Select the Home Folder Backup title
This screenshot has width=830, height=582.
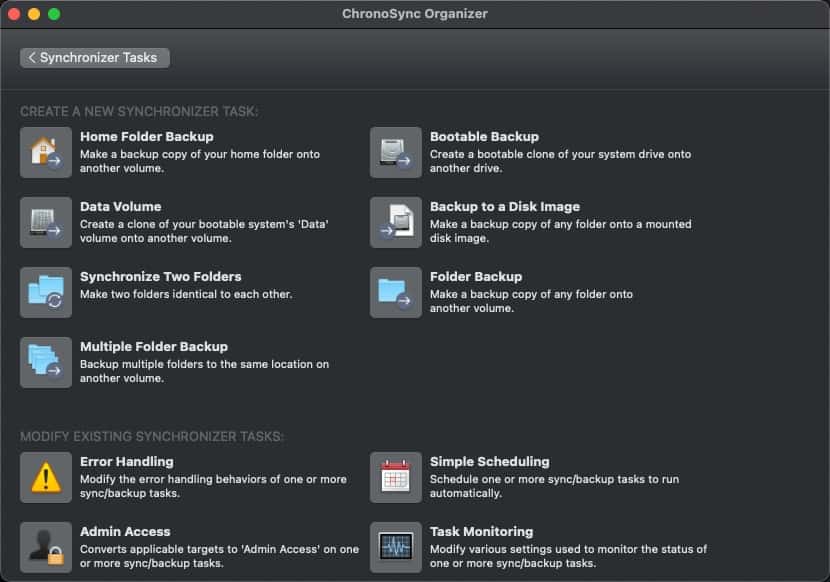147,137
